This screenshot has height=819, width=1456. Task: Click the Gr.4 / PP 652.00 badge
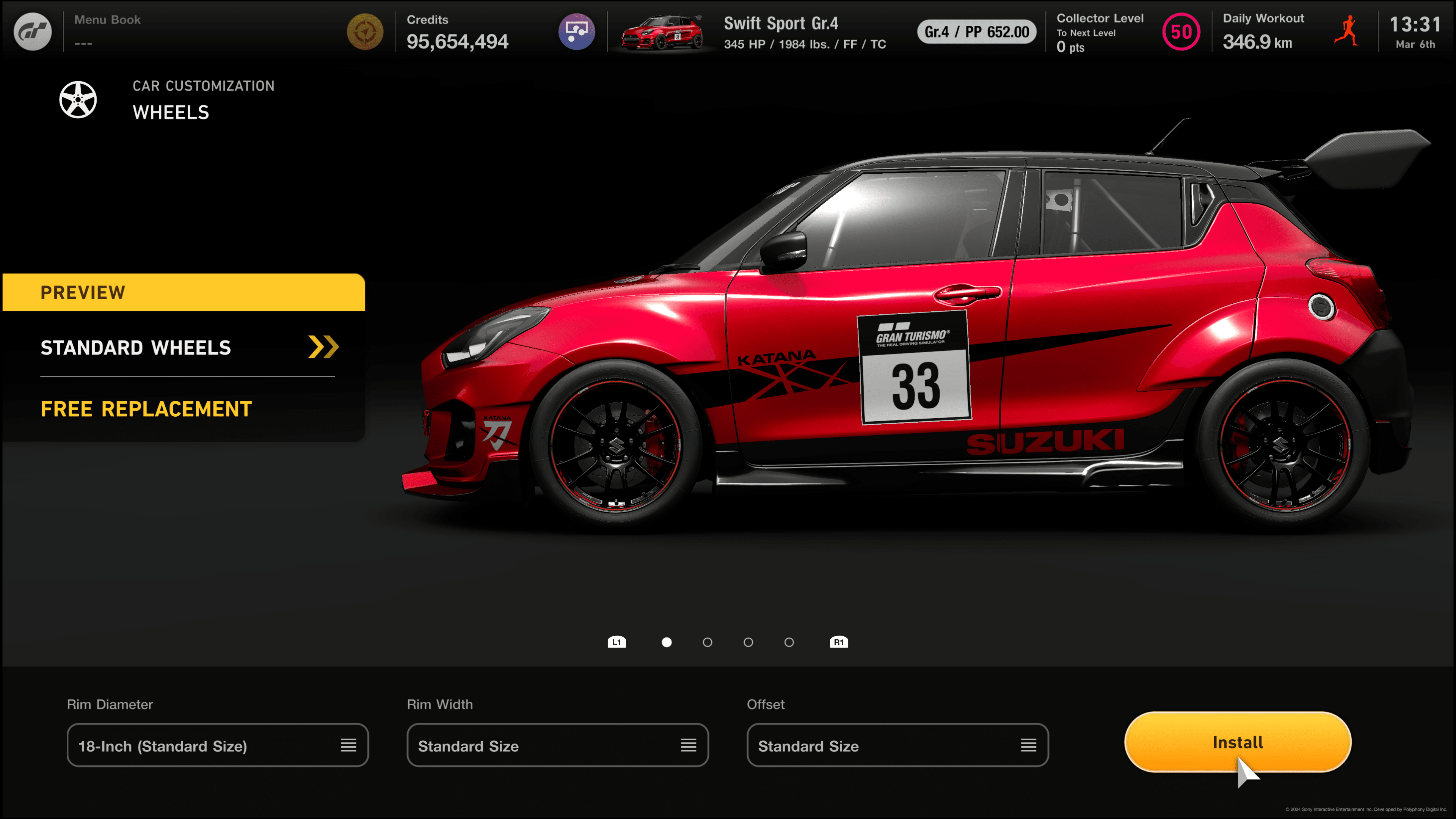[x=977, y=31]
